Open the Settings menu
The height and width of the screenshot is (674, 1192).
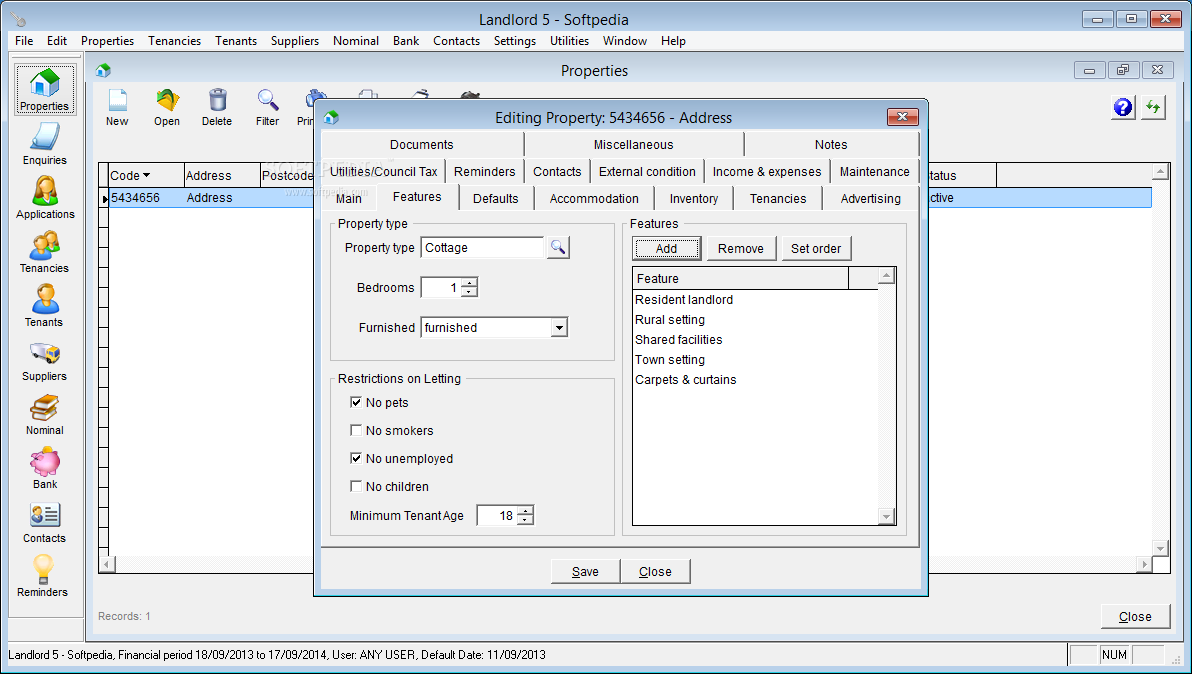[515, 41]
